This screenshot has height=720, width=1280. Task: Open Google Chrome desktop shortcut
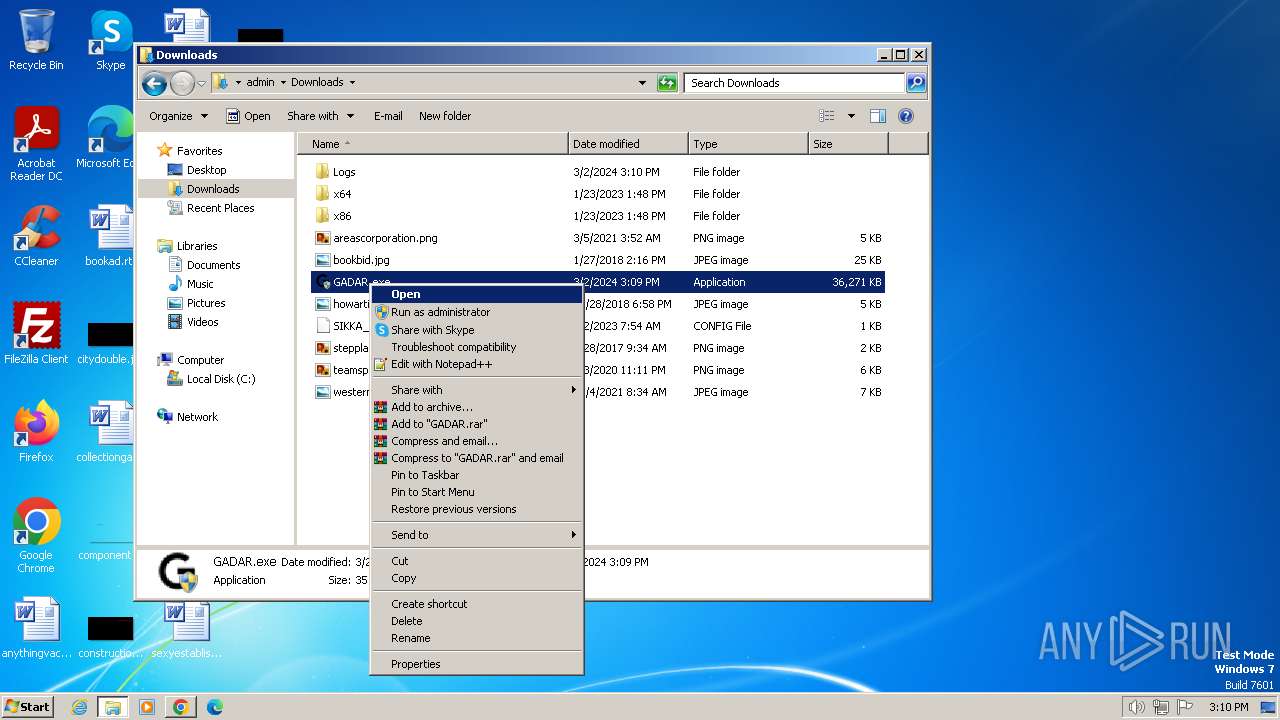pyautogui.click(x=36, y=536)
